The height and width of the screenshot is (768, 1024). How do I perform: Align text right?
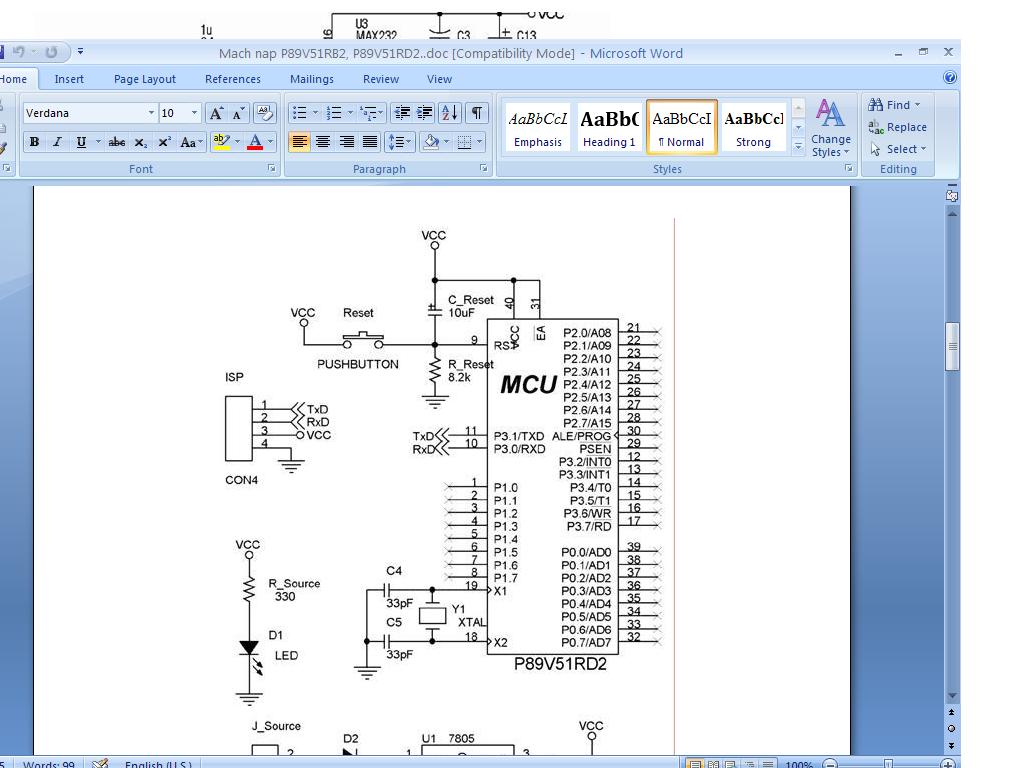click(x=346, y=142)
